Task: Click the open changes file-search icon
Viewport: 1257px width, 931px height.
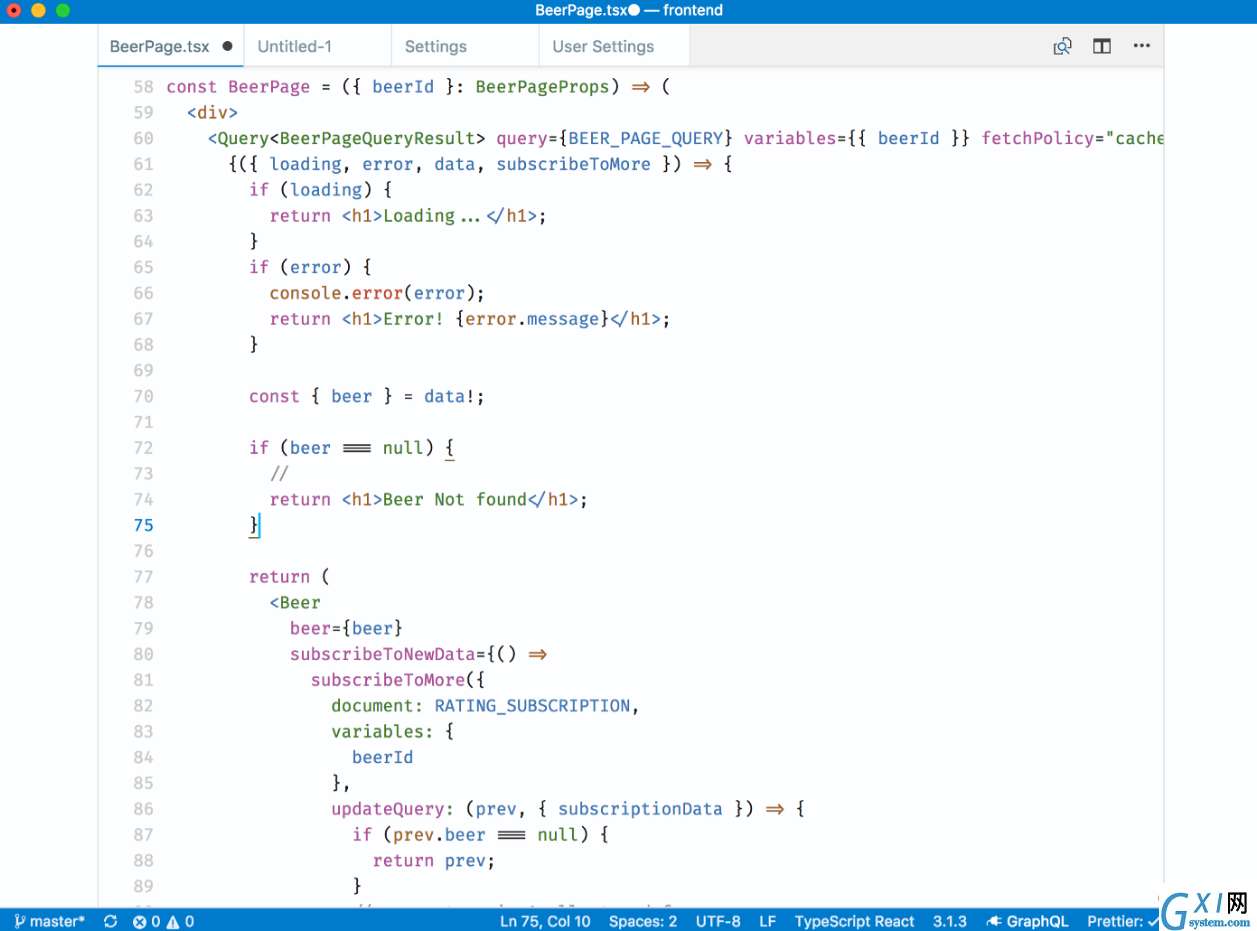Action: pyautogui.click(x=1062, y=46)
